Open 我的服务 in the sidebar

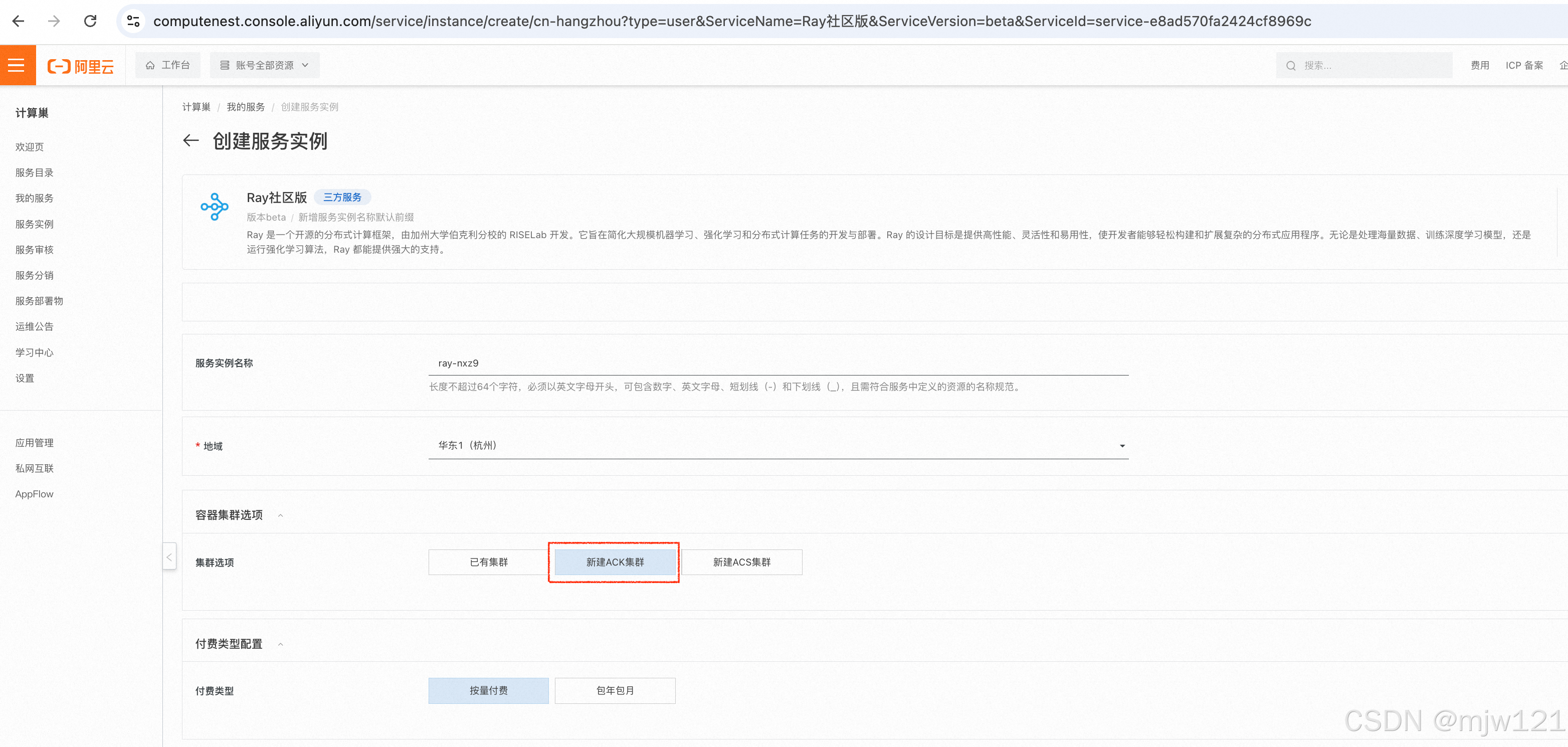[x=34, y=198]
